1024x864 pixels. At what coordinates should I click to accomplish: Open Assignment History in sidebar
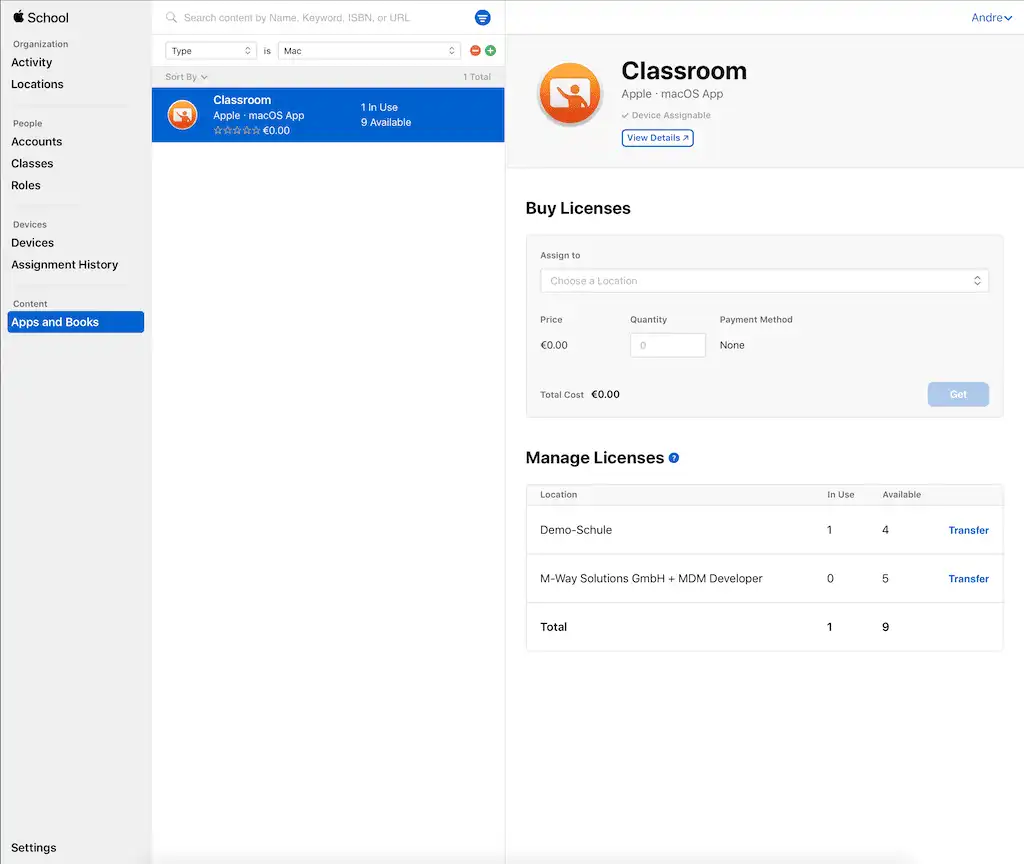click(x=65, y=264)
